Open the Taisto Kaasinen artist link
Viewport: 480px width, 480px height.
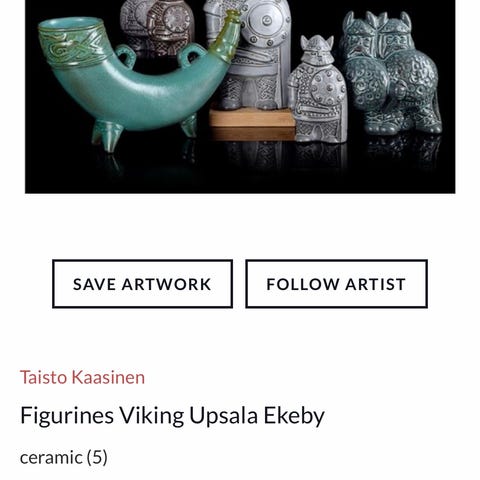click(x=82, y=377)
